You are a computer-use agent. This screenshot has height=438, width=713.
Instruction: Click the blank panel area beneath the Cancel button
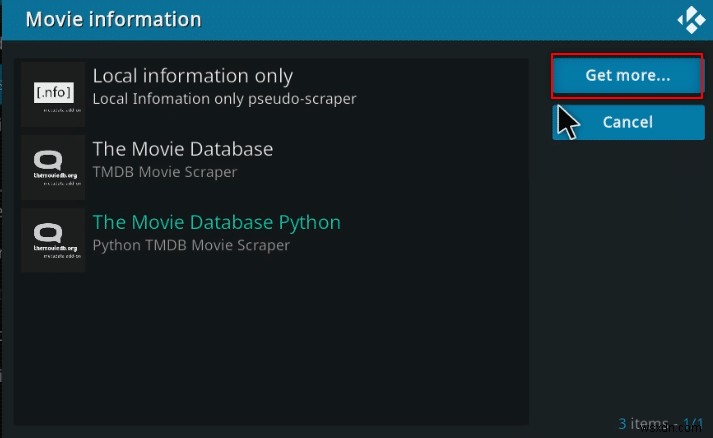point(628,273)
